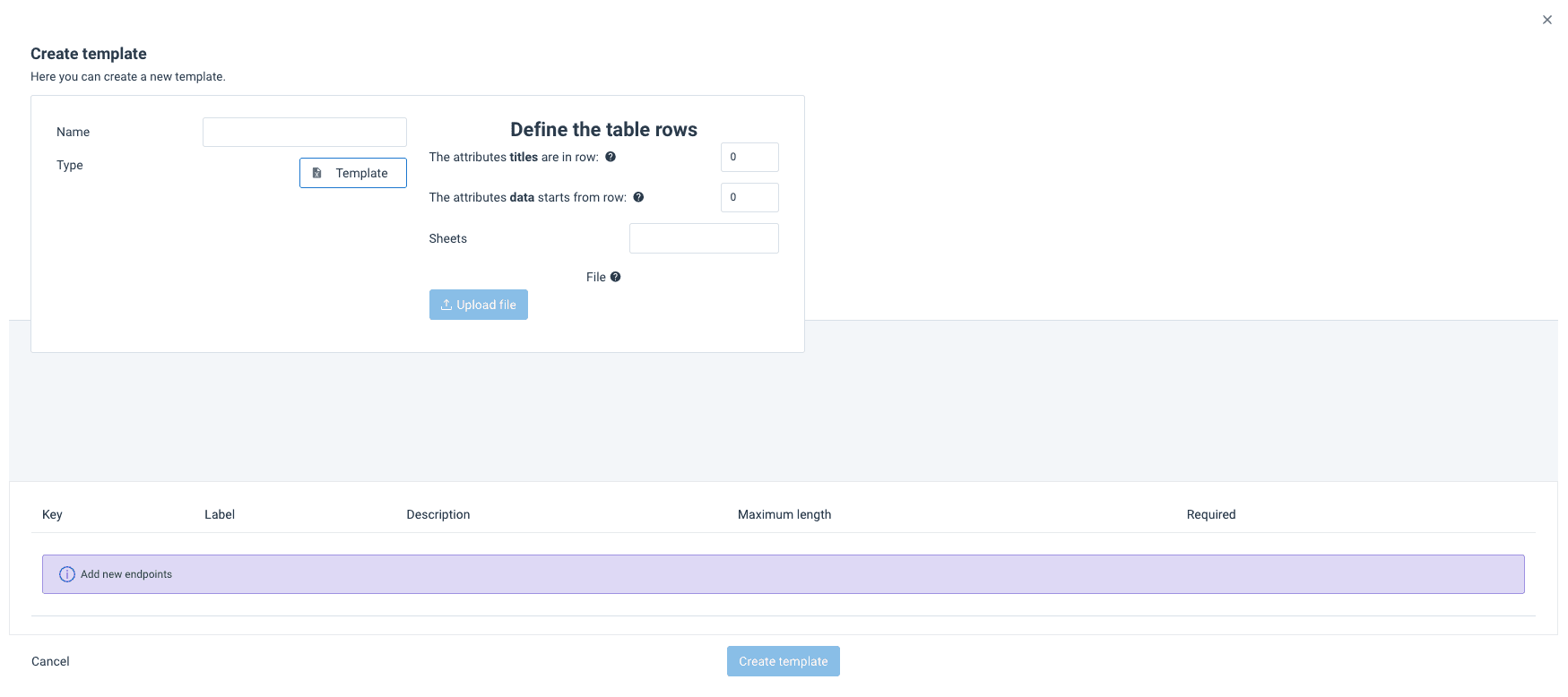This screenshot has width=1568, height=697.
Task: Click the Name input field
Action: 304,132
